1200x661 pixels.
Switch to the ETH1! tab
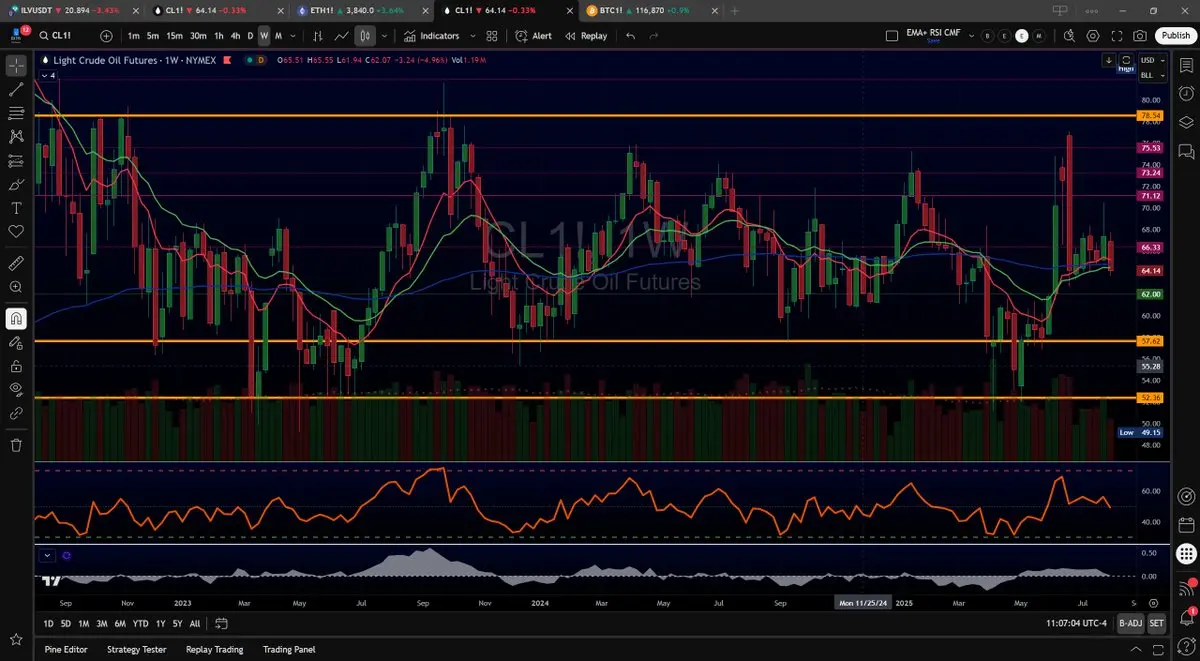point(361,10)
